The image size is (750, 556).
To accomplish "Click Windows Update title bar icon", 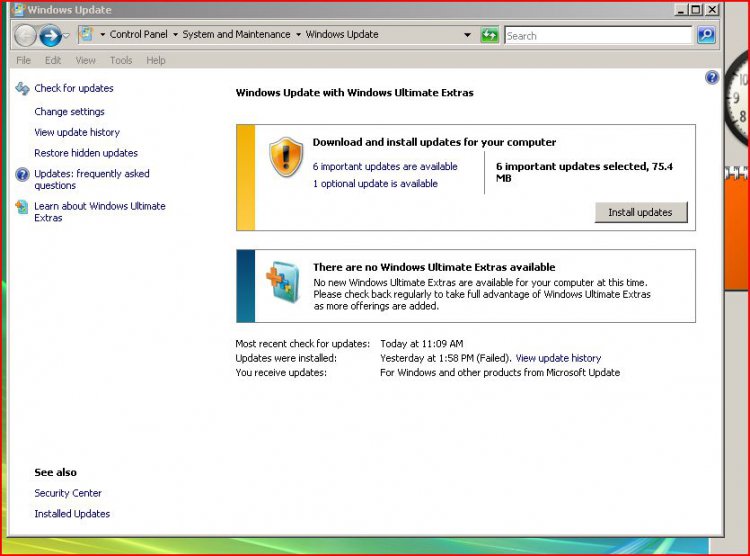I will tap(18, 10).
